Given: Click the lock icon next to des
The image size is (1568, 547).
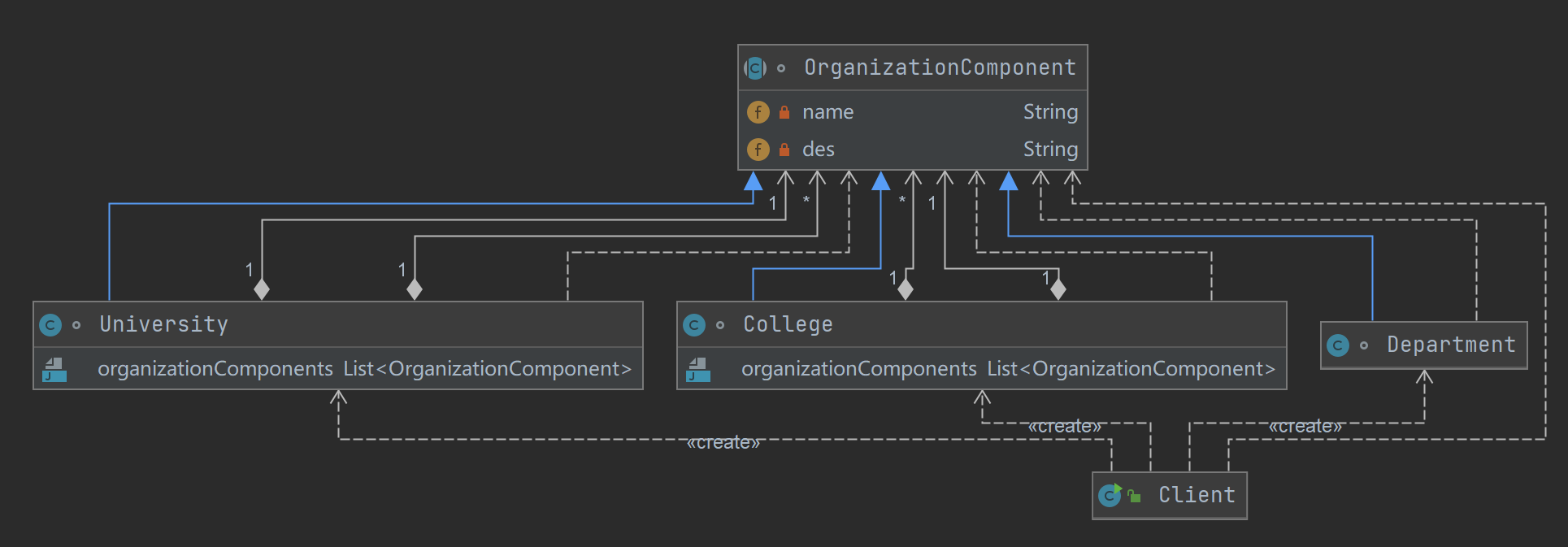Looking at the screenshot, I should click(784, 150).
